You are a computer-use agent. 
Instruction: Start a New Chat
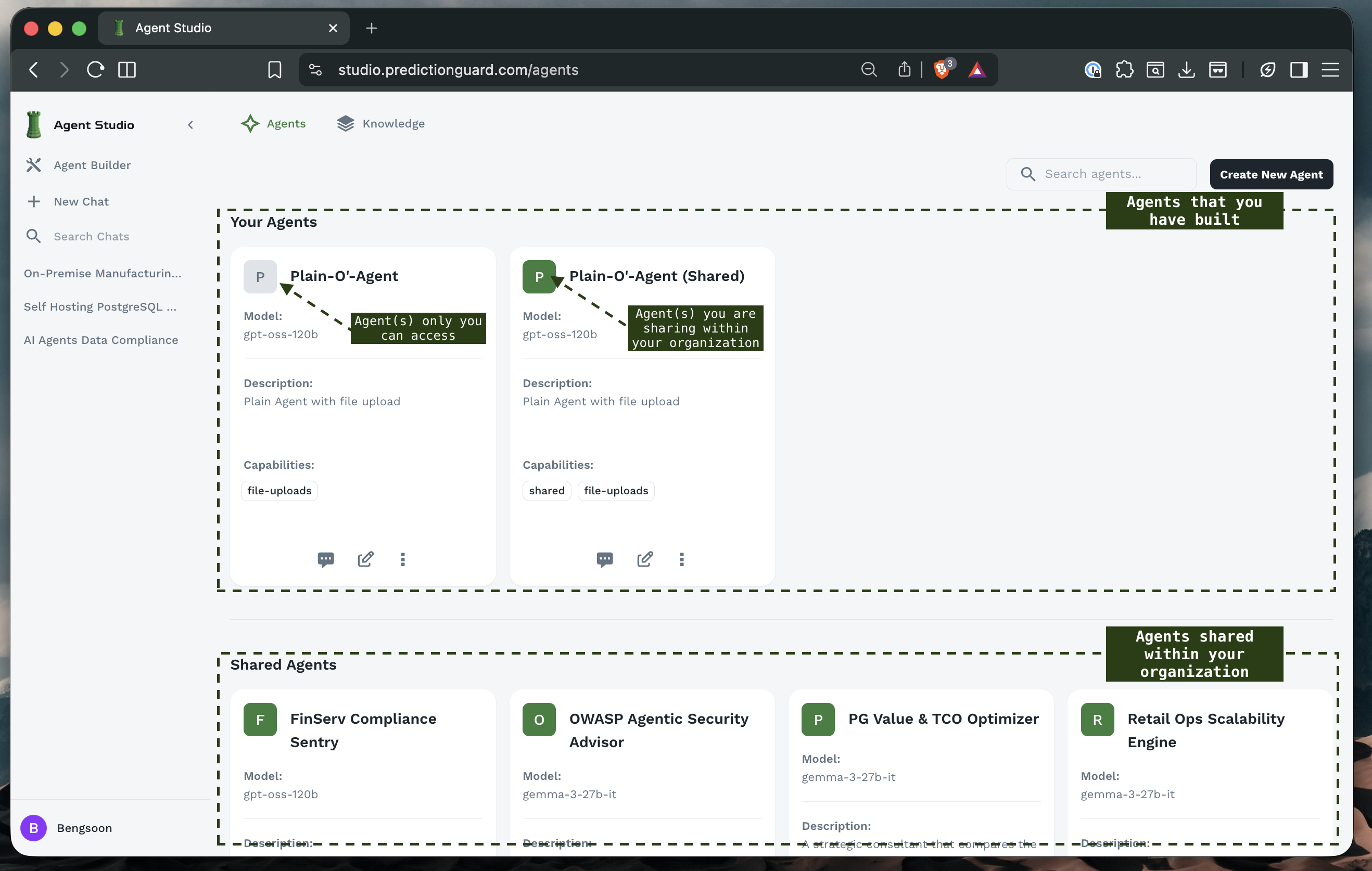click(81, 202)
